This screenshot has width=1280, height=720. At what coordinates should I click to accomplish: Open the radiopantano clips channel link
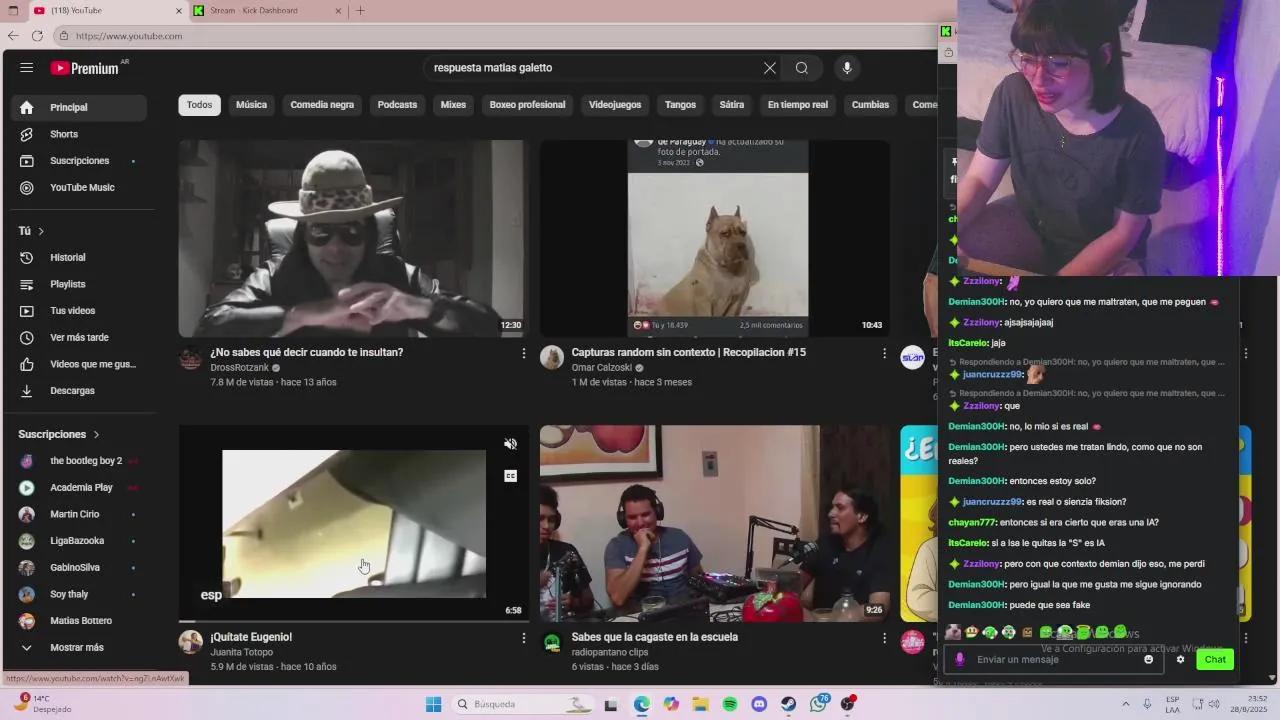pyautogui.click(x=610, y=652)
